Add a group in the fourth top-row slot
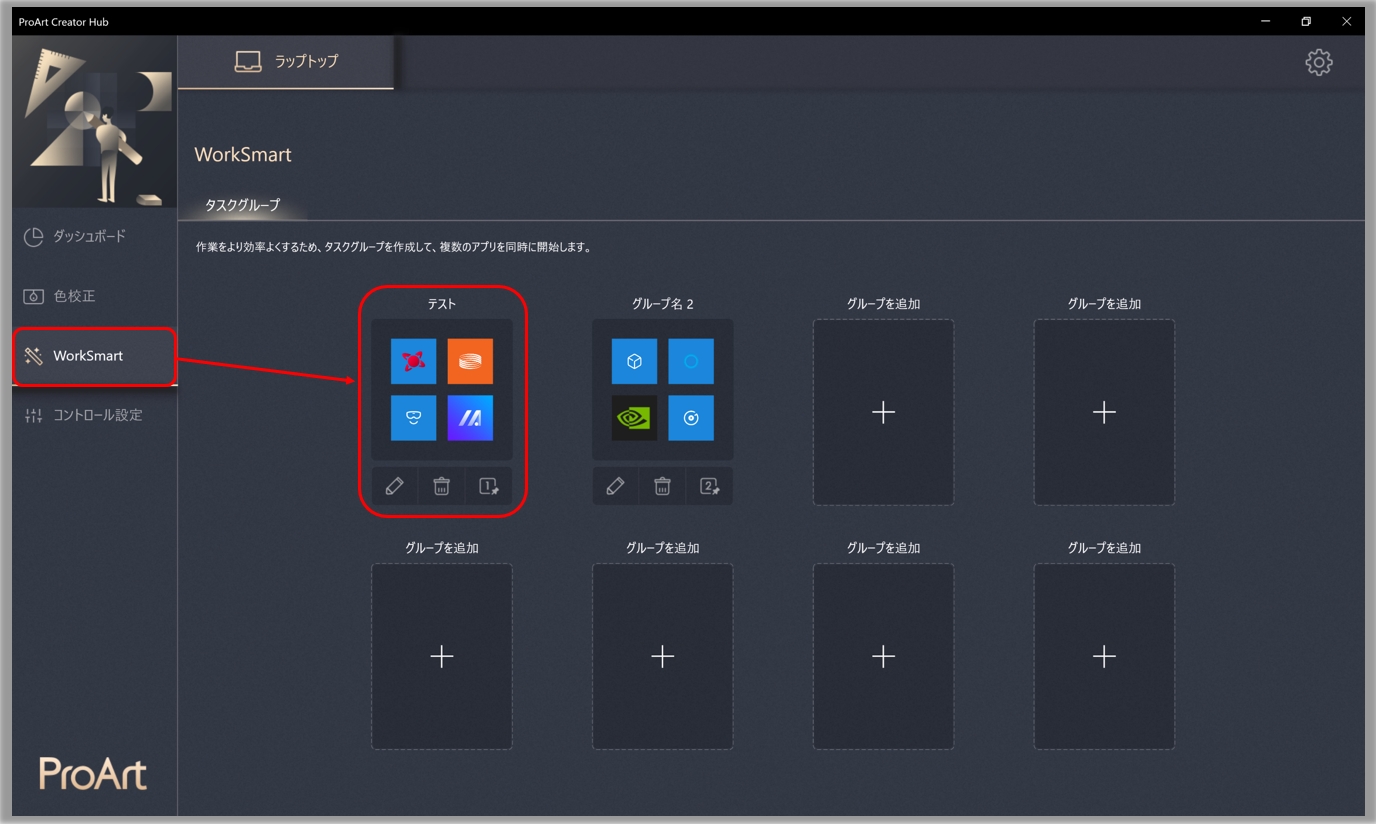 click(1104, 412)
